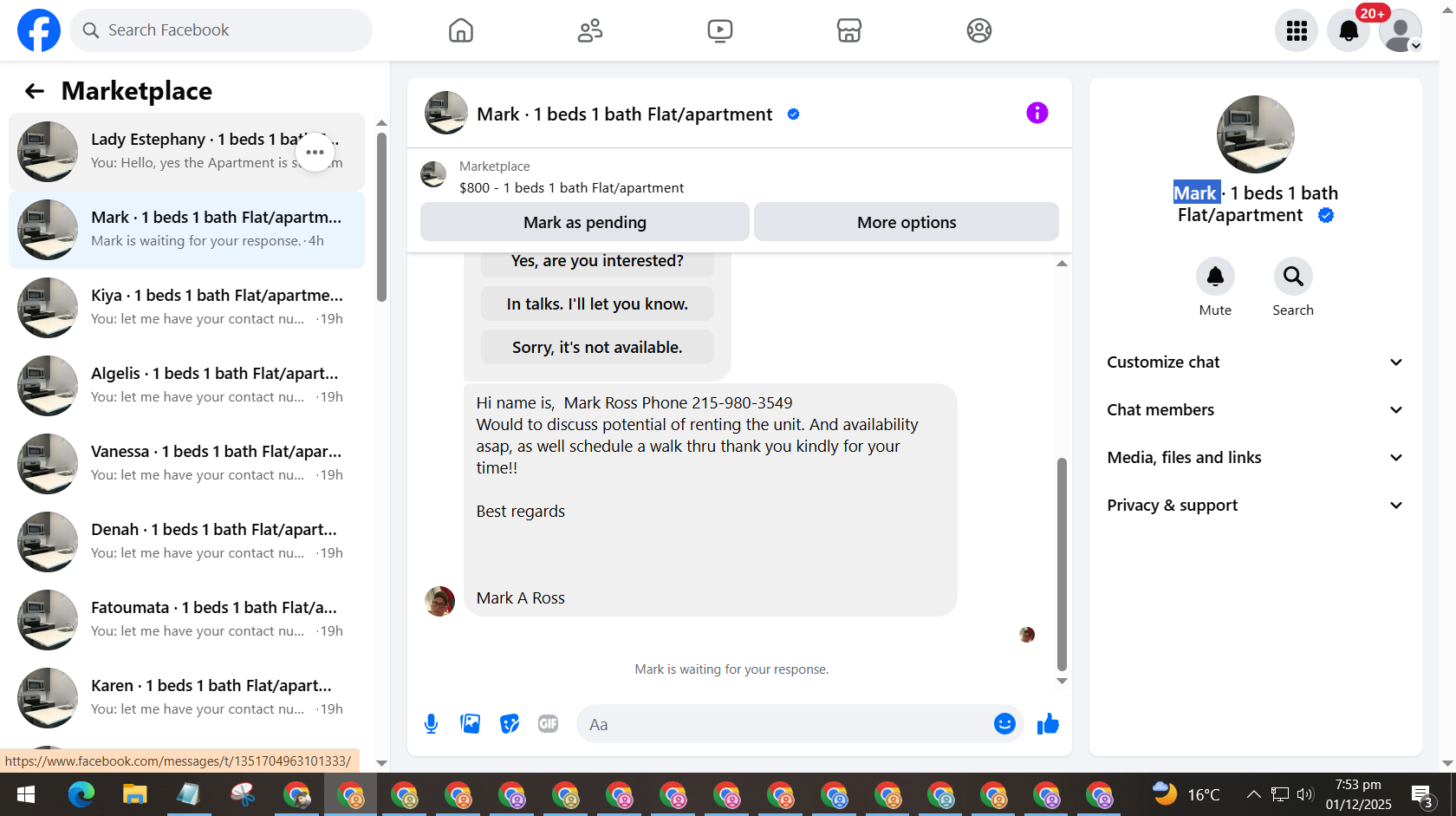Click the $800 listing link

pyautogui.click(x=571, y=188)
